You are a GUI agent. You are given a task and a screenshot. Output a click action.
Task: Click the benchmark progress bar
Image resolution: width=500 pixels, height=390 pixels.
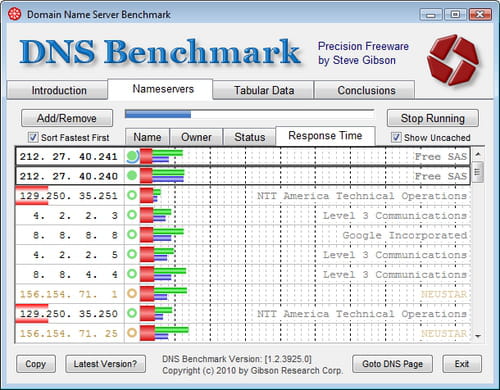coord(249,114)
